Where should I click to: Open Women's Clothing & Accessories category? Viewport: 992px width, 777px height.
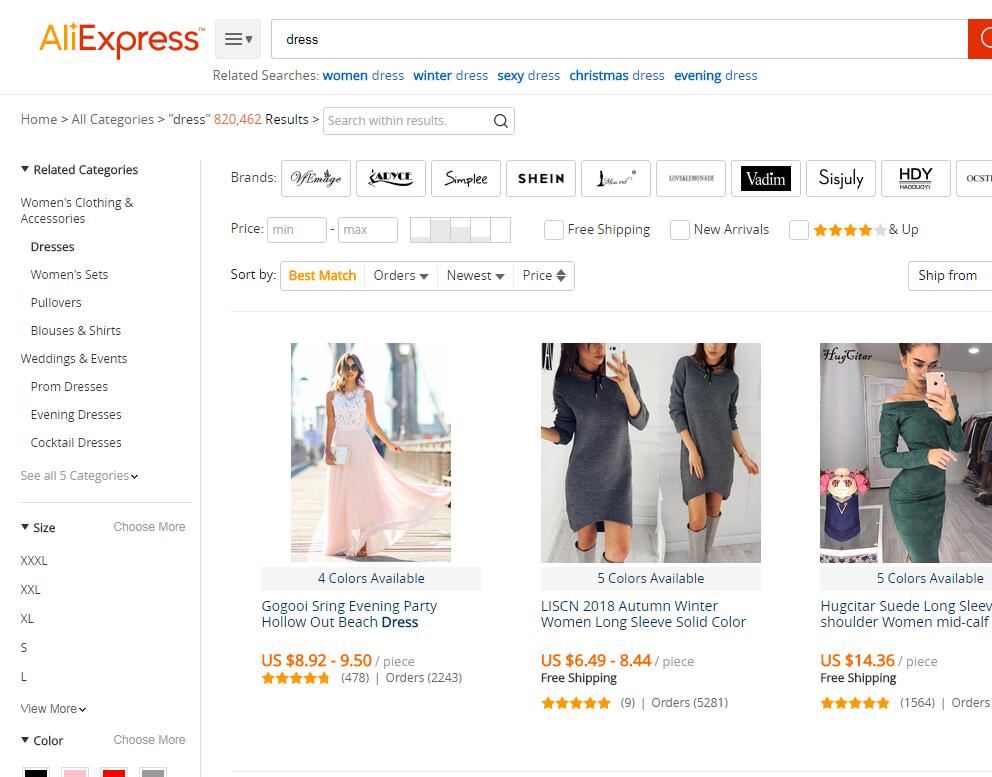77,211
